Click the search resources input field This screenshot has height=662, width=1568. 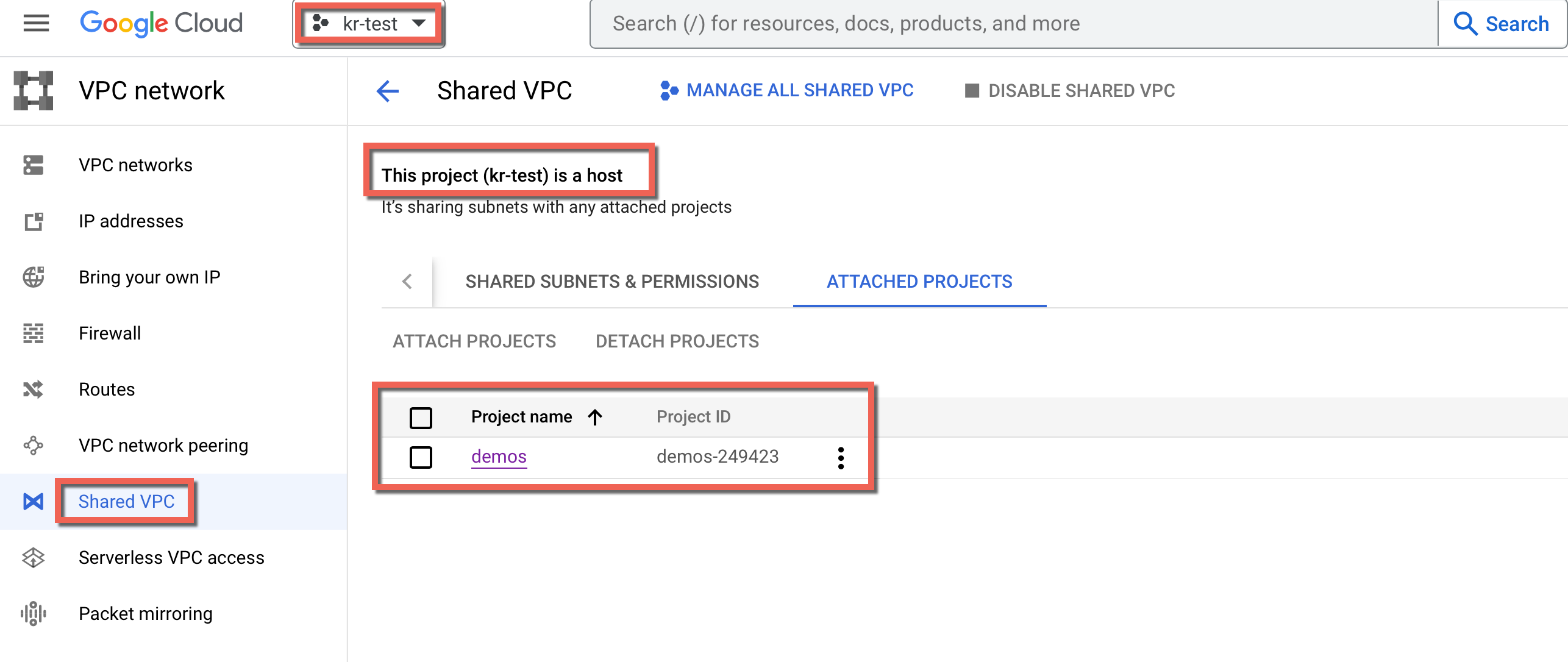pos(1013,24)
